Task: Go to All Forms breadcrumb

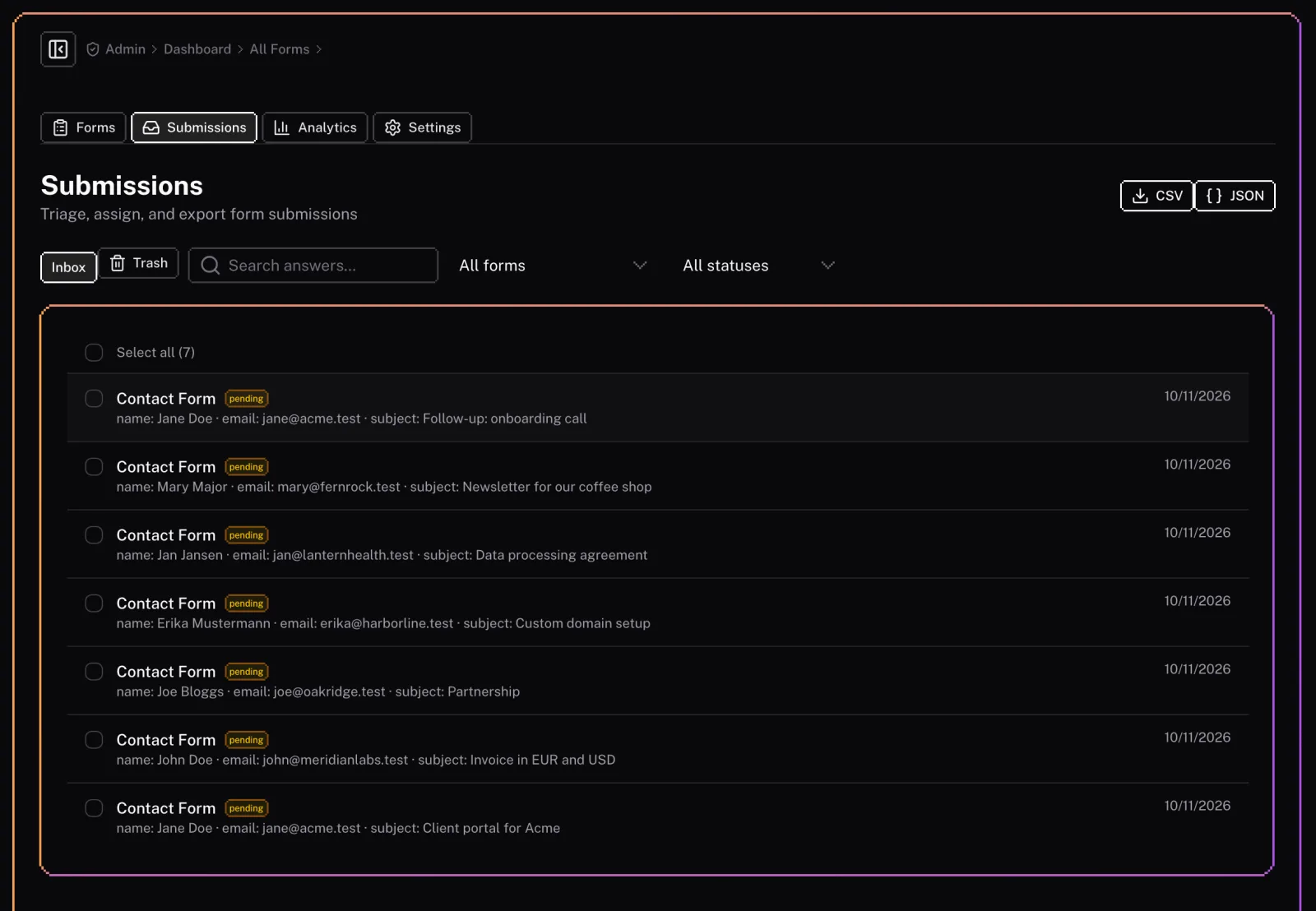Action: tap(280, 49)
